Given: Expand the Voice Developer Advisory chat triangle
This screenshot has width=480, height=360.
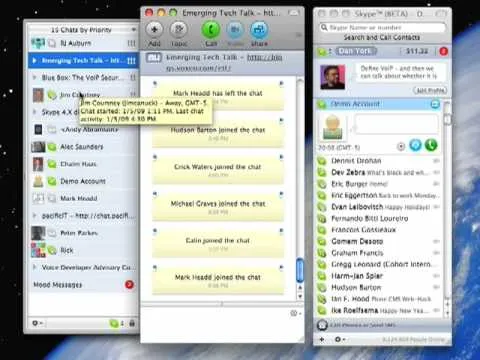Looking at the screenshot, I should pyautogui.click(x=34, y=267).
